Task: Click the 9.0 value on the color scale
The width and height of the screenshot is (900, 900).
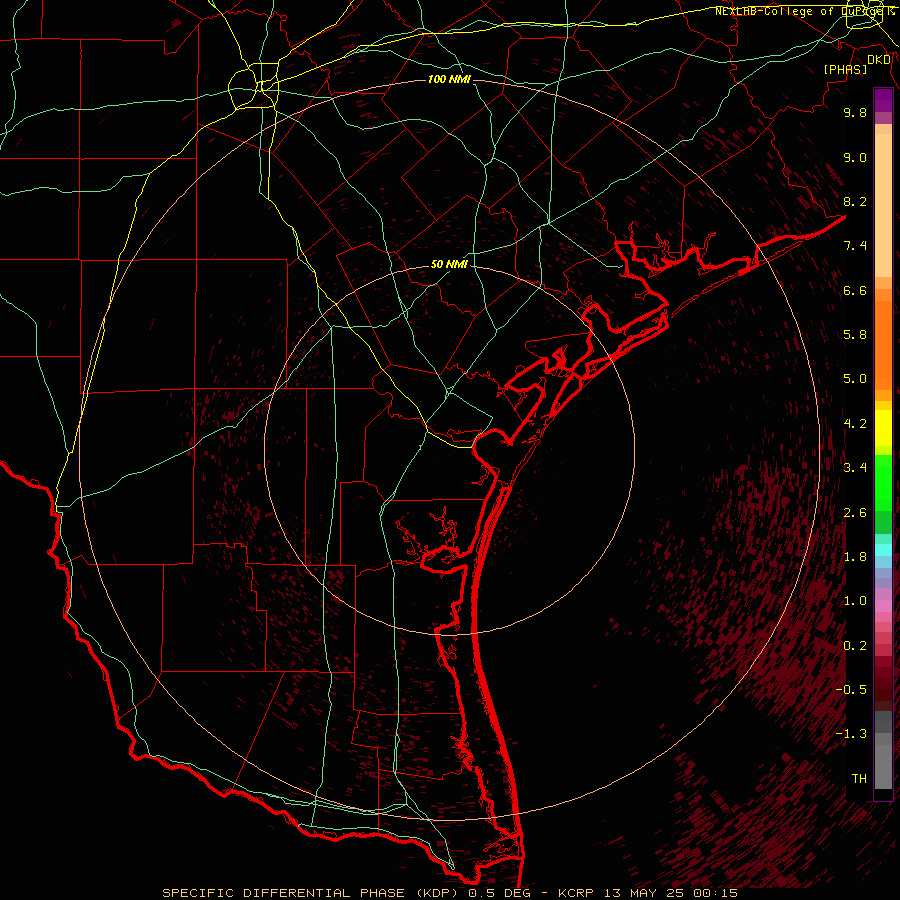Action: (x=855, y=157)
